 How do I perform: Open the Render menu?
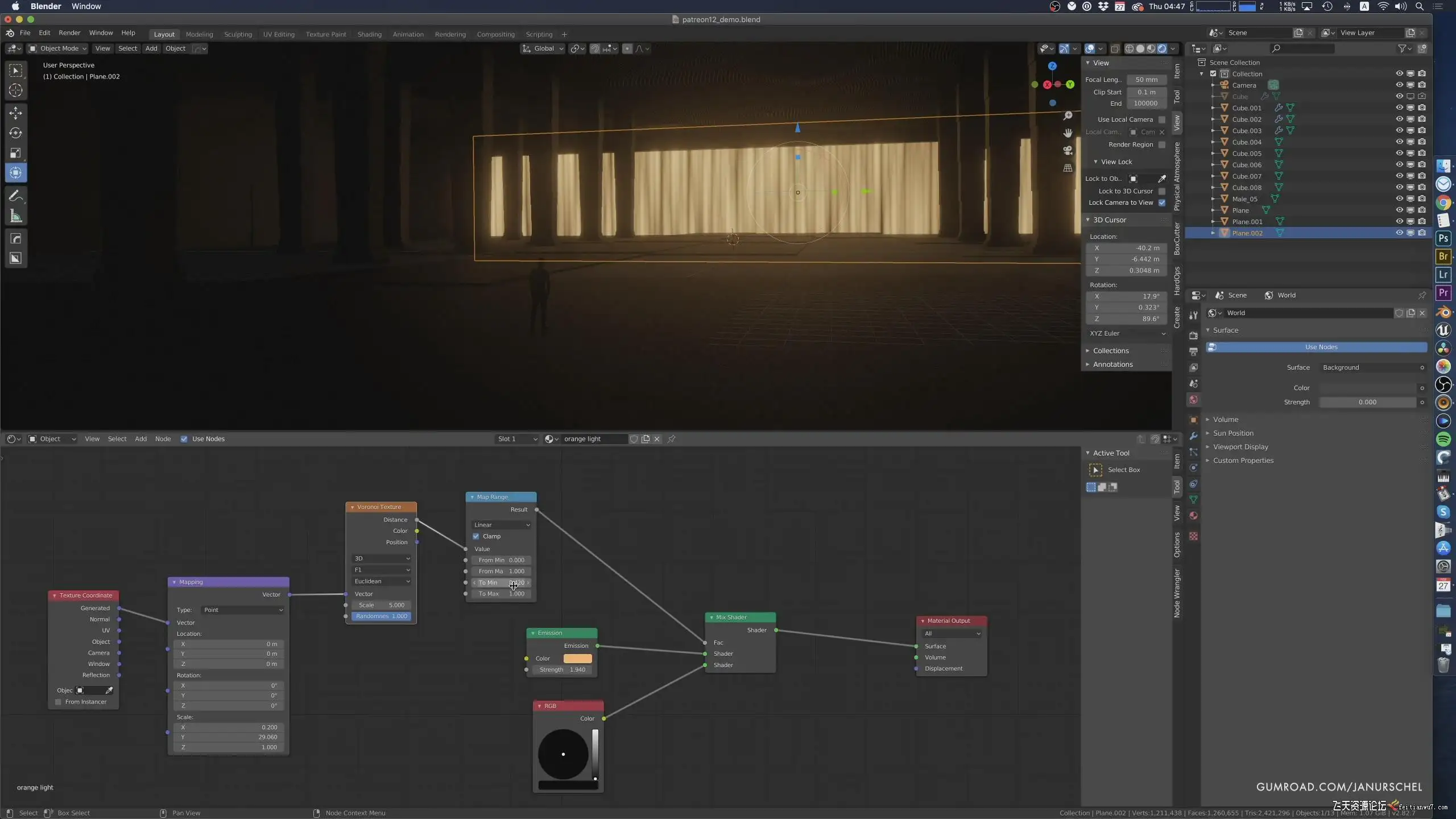(69, 33)
